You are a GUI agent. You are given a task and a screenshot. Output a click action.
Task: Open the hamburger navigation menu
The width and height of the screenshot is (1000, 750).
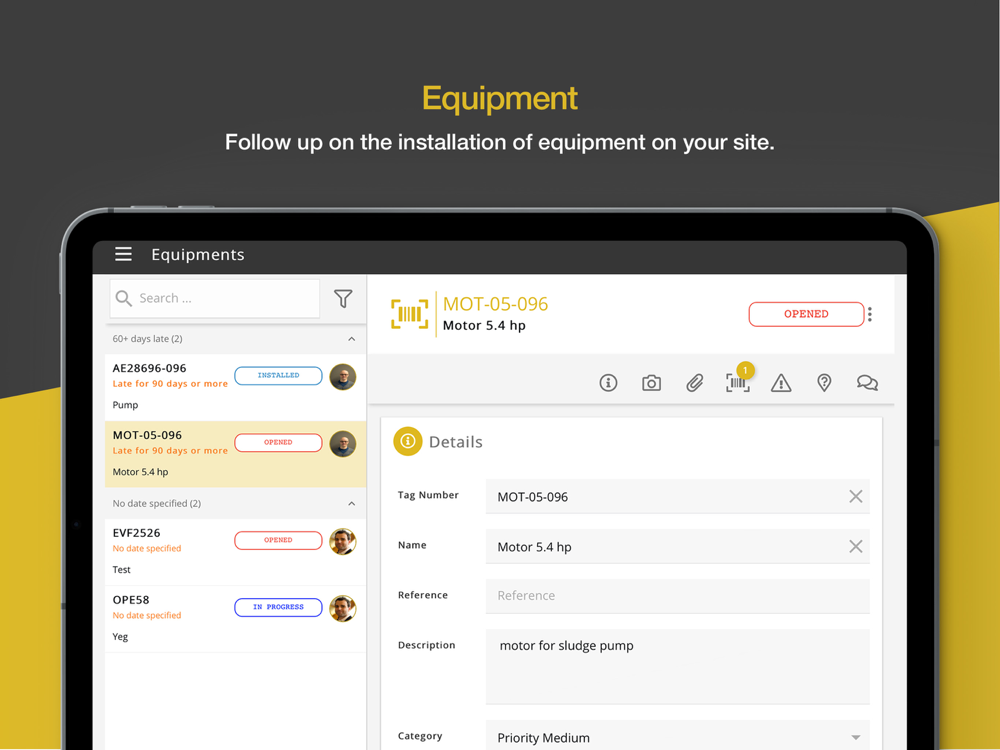[123, 254]
